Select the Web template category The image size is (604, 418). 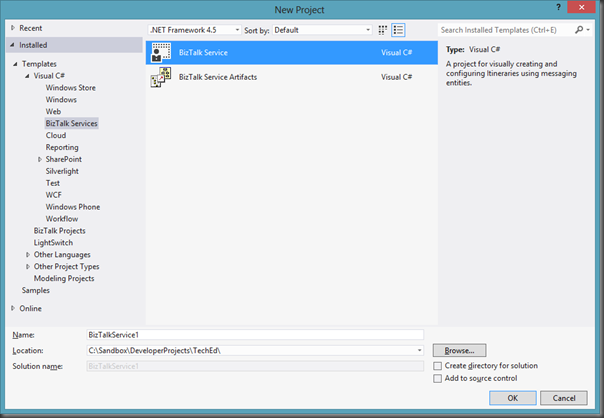point(53,112)
